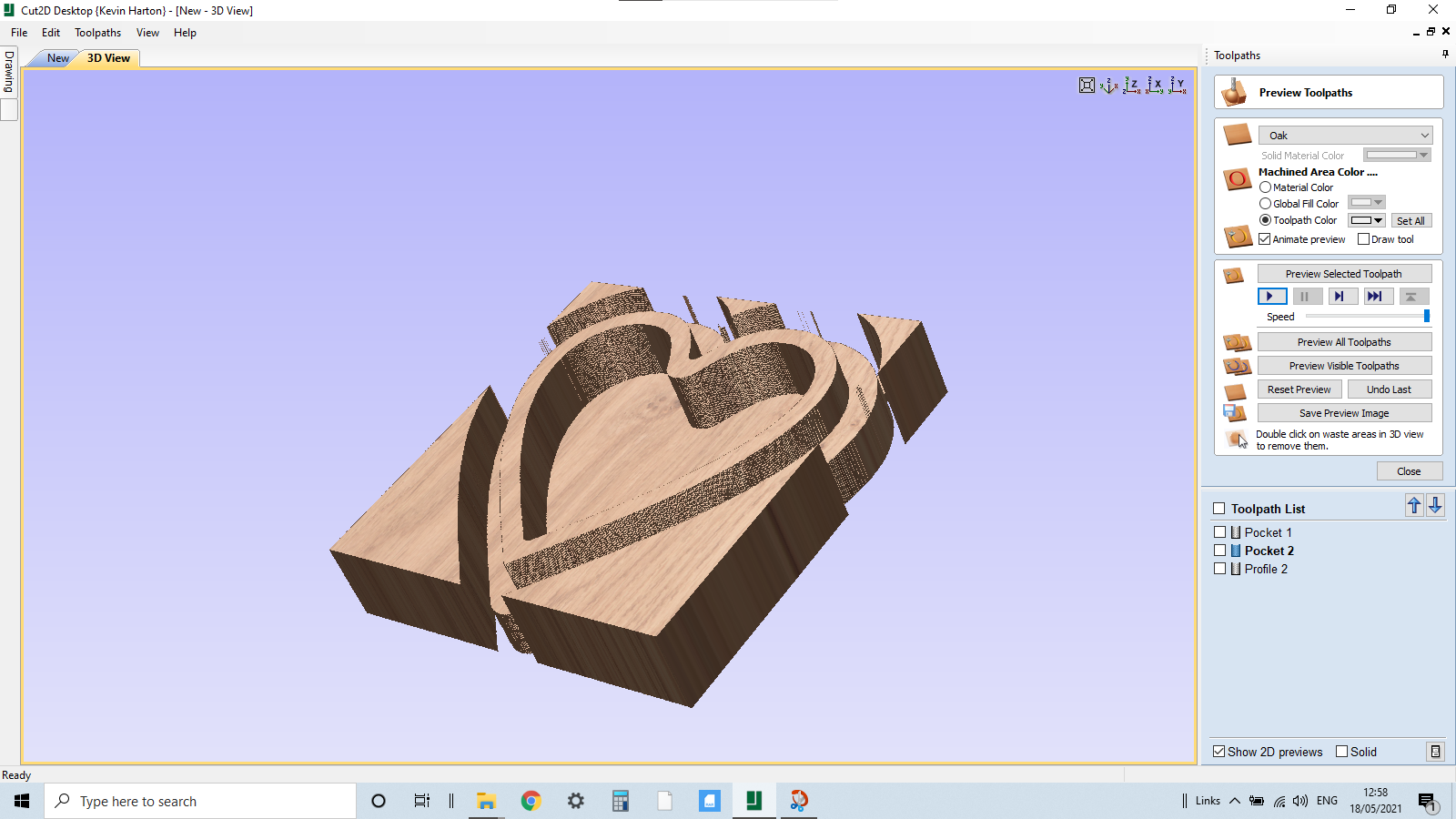Click the Set All button
This screenshot has height=819, width=1456.
tap(1410, 220)
